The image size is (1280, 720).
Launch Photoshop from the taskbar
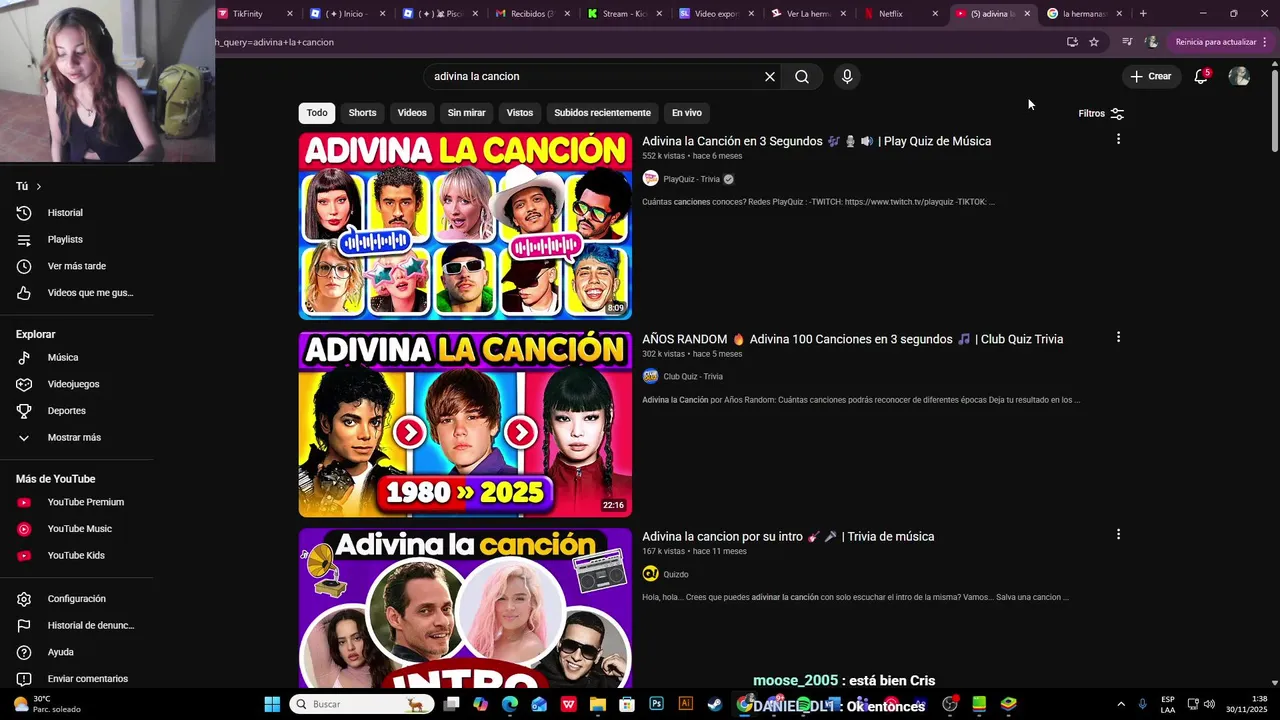[656, 704]
